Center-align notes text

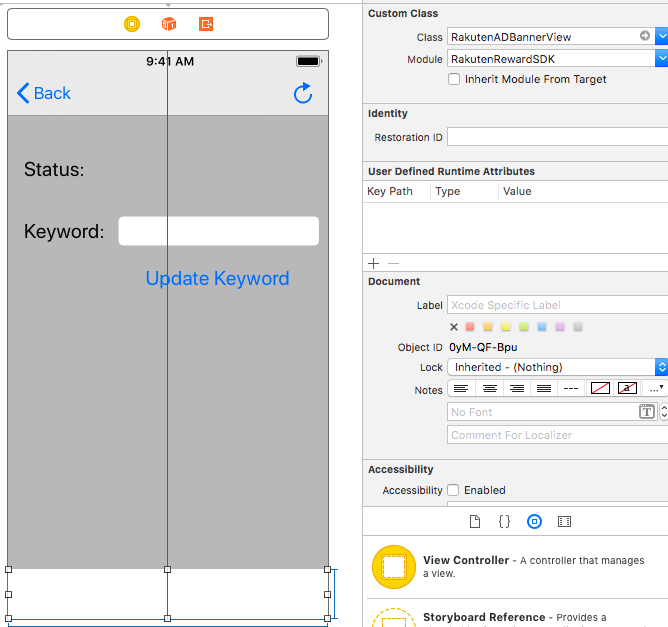point(490,388)
